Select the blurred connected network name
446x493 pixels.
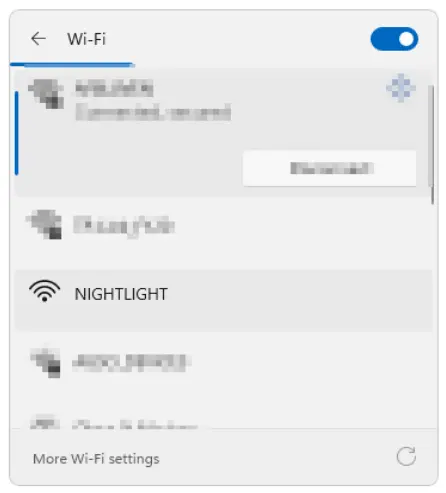point(114,88)
